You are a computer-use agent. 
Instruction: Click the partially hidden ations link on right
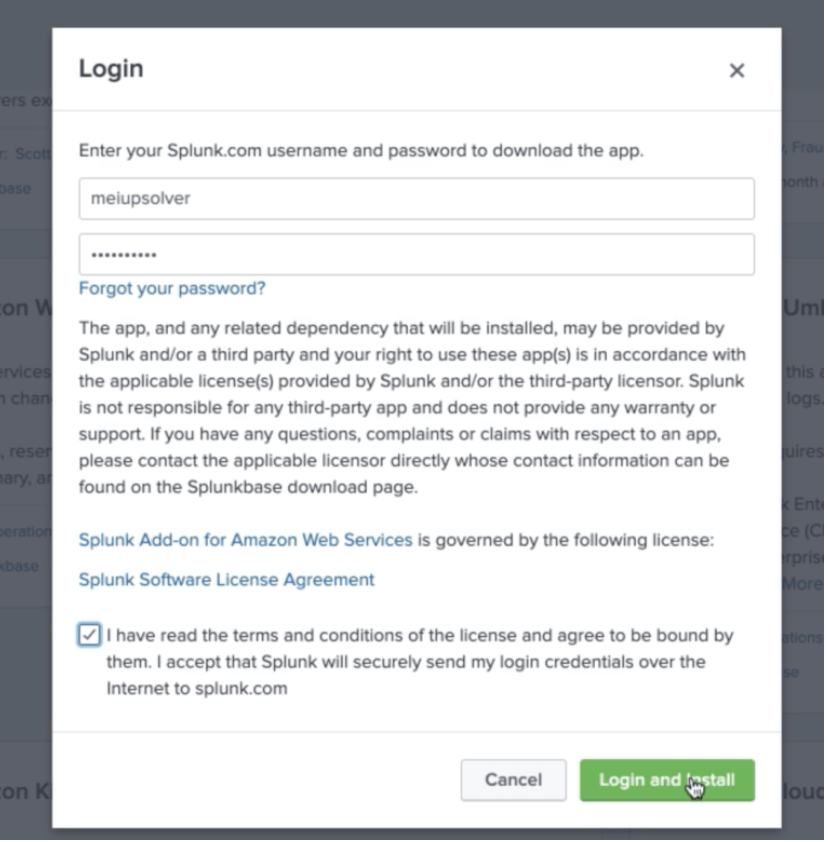(802, 637)
